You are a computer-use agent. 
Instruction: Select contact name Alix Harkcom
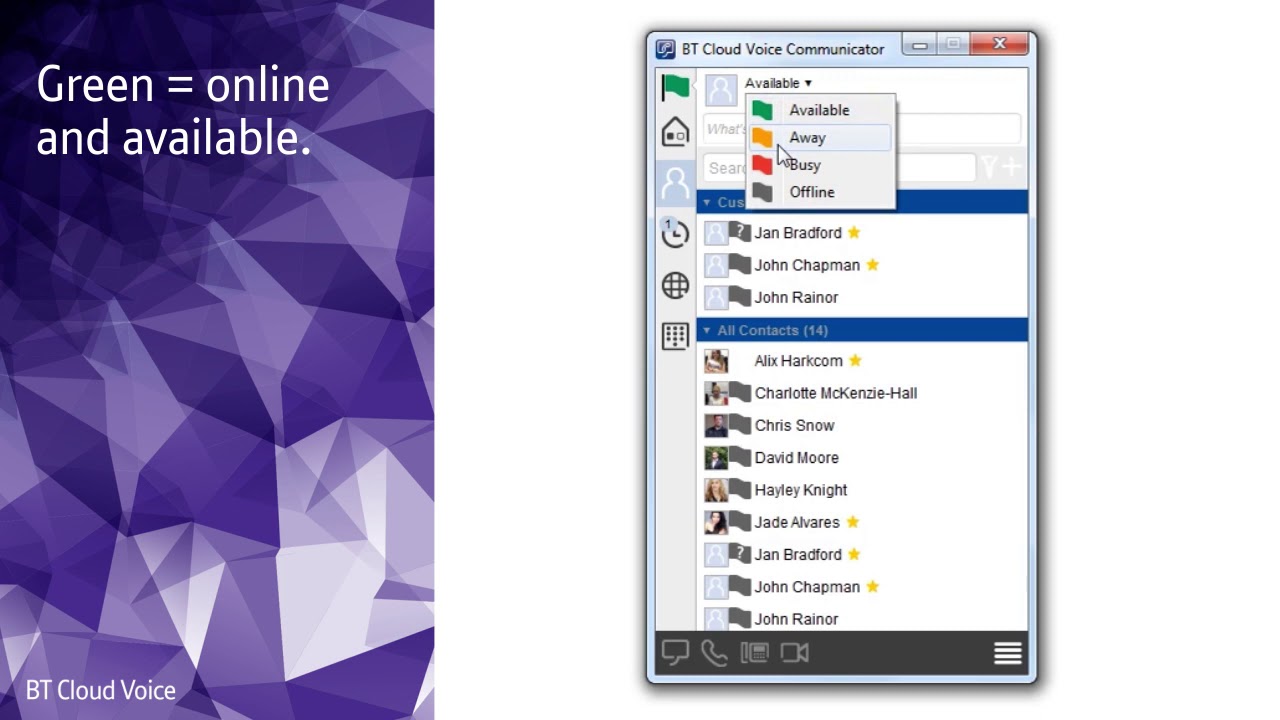point(798,361)
